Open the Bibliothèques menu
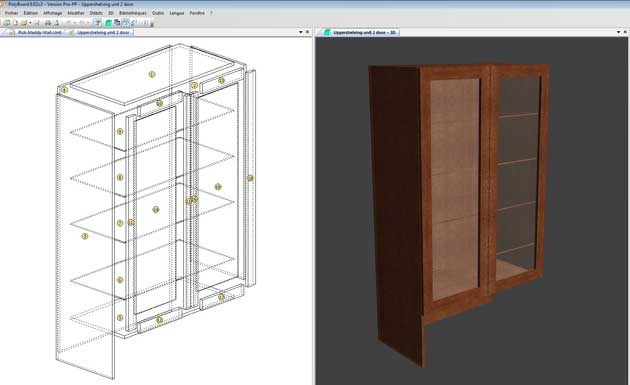 [x=133, y=13]
